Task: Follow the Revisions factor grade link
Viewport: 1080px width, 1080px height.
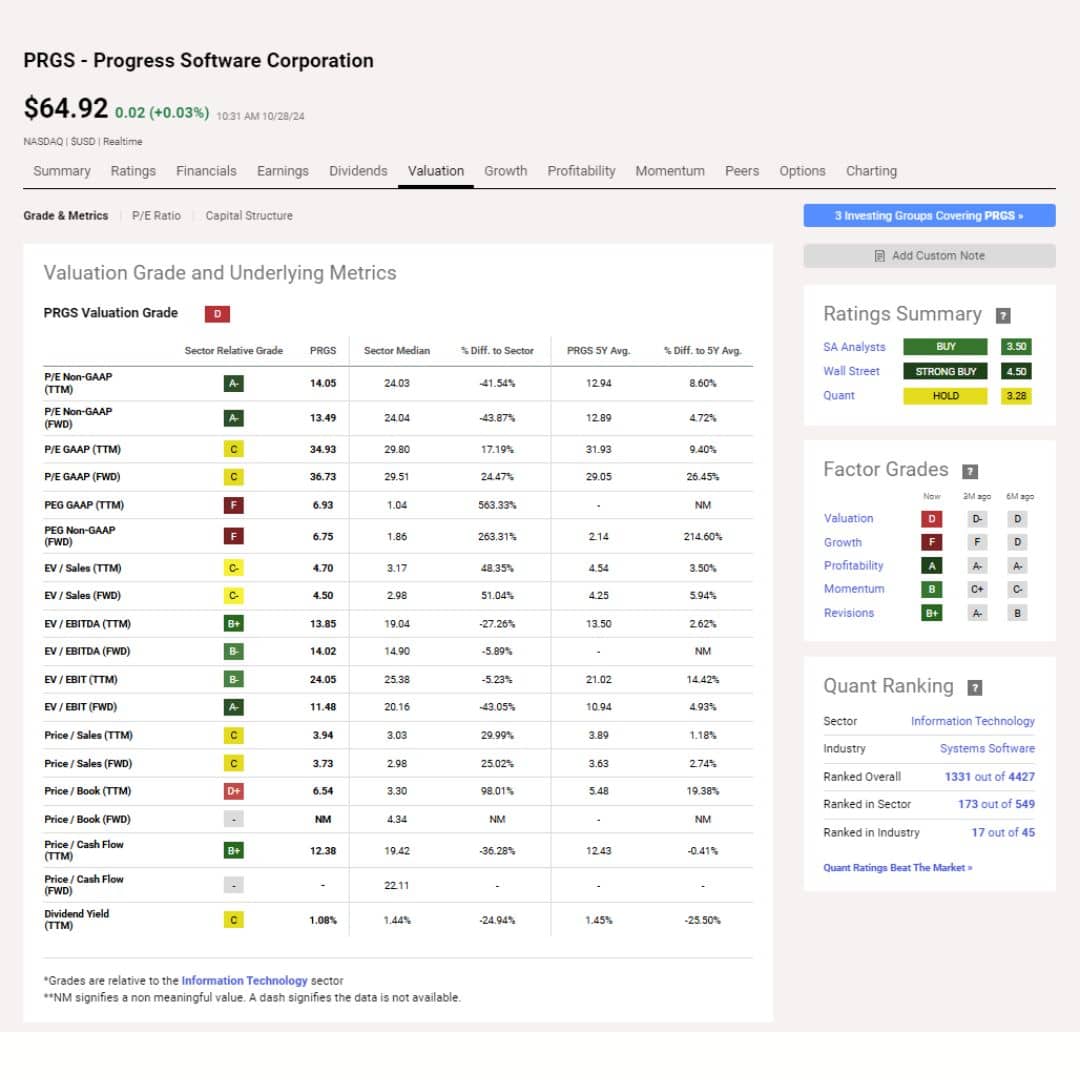Action: (849, 613)
